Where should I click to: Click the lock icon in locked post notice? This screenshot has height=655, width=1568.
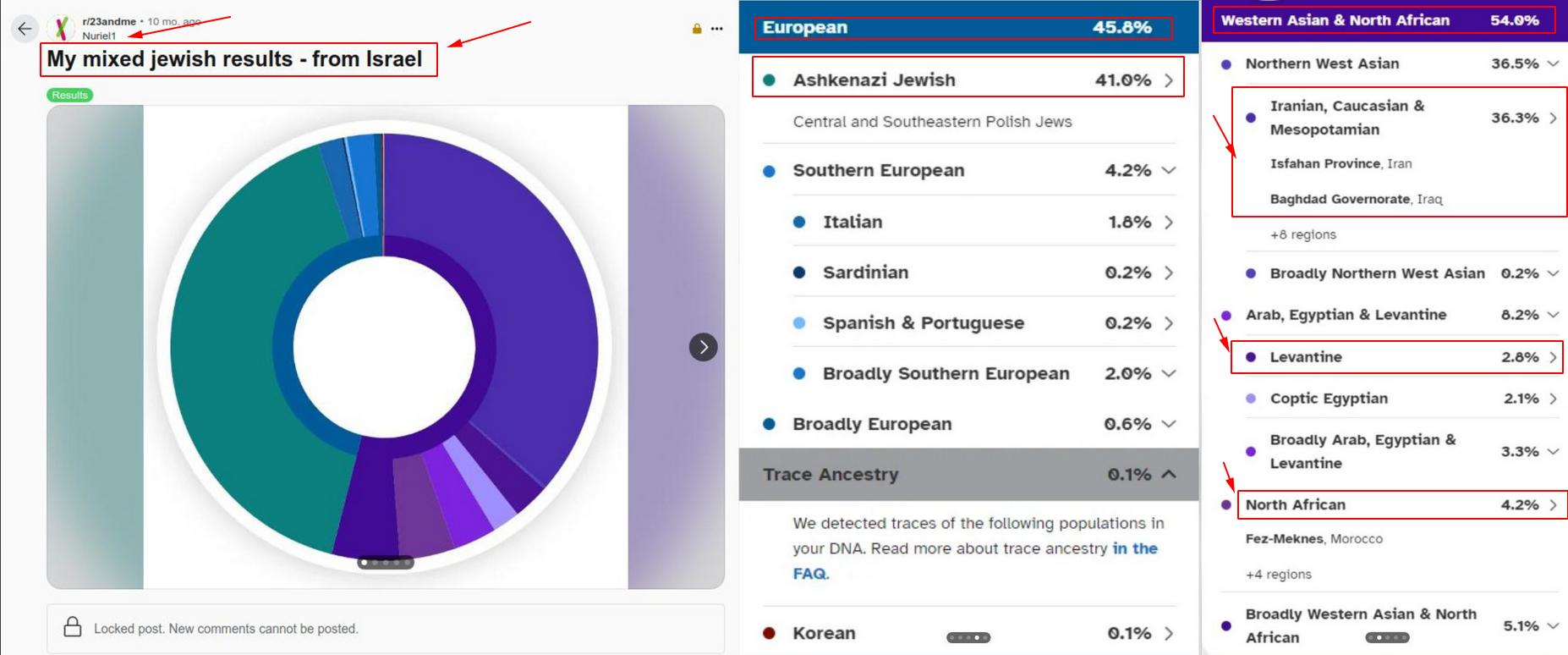pyautogui.click(x=73, y=627)
